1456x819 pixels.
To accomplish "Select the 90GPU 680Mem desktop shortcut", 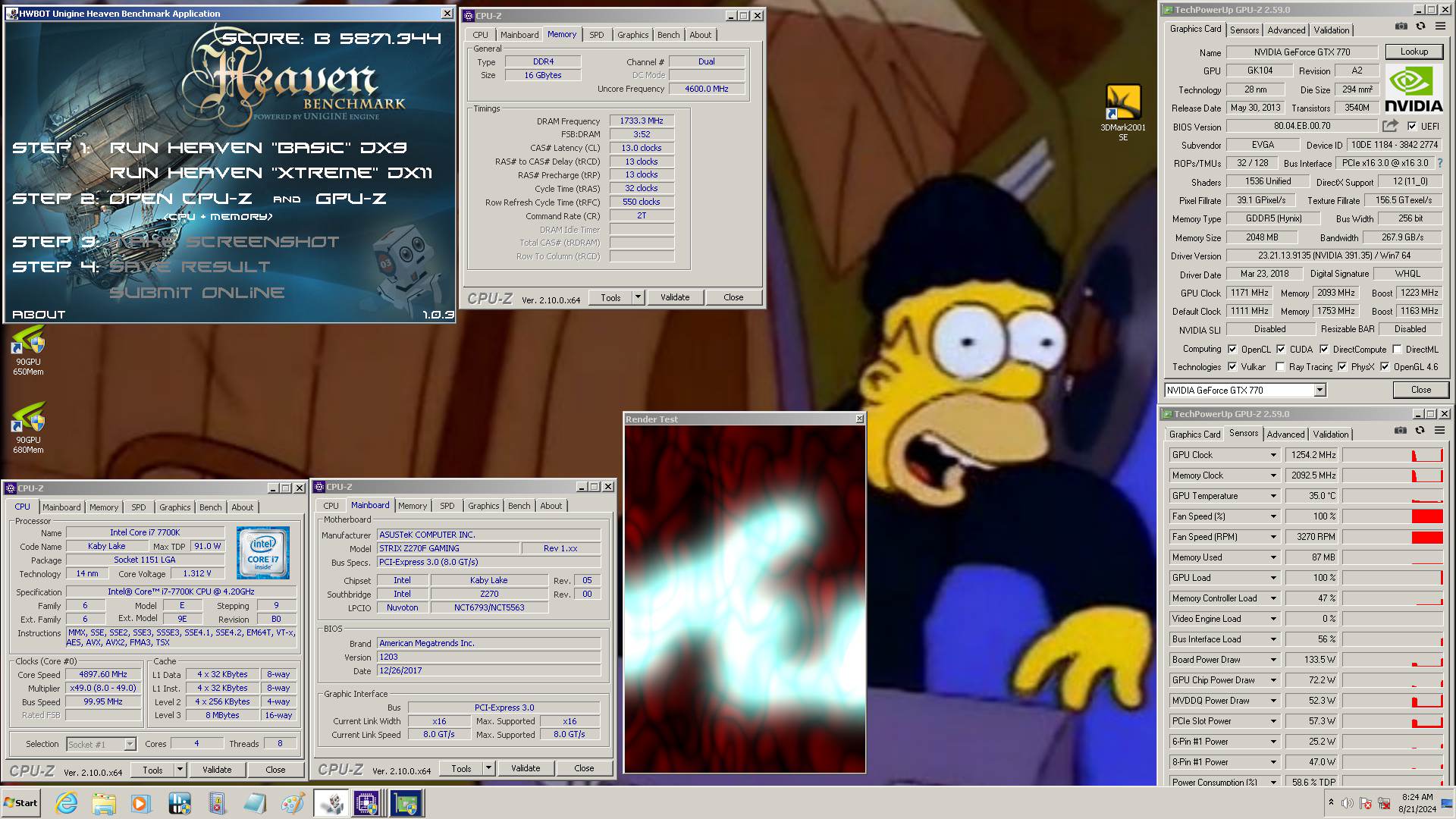I will click(28, 429).
